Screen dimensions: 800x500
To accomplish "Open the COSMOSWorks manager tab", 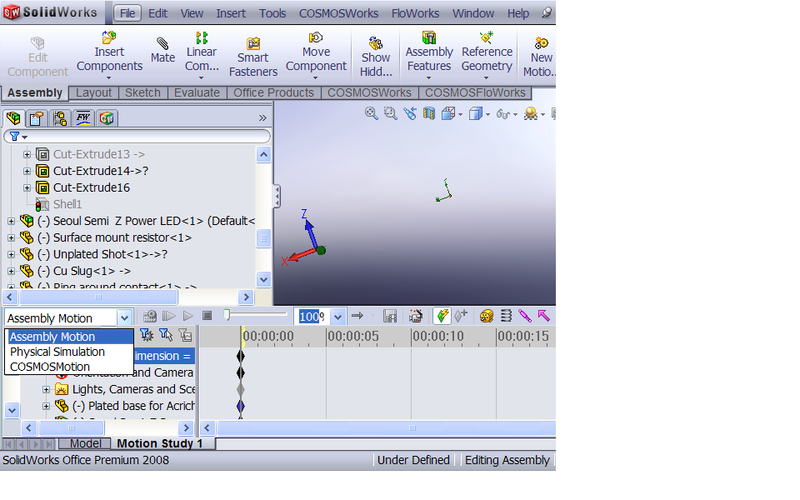I will point(107,118).
